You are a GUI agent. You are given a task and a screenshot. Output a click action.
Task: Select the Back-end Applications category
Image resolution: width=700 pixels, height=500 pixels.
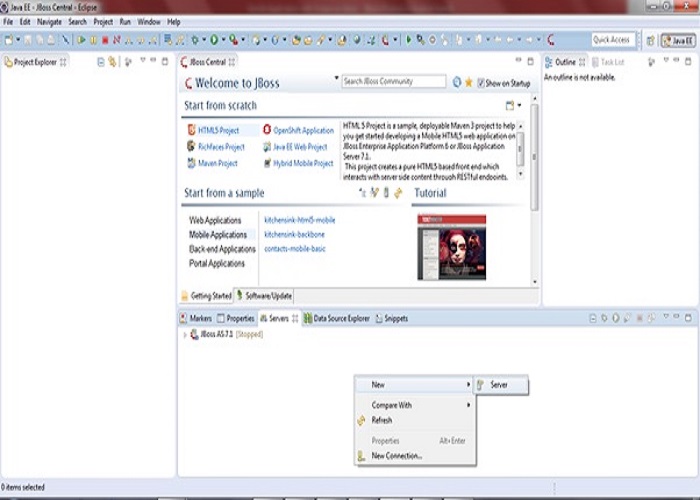pyautogui.click(x=222, y=249)
